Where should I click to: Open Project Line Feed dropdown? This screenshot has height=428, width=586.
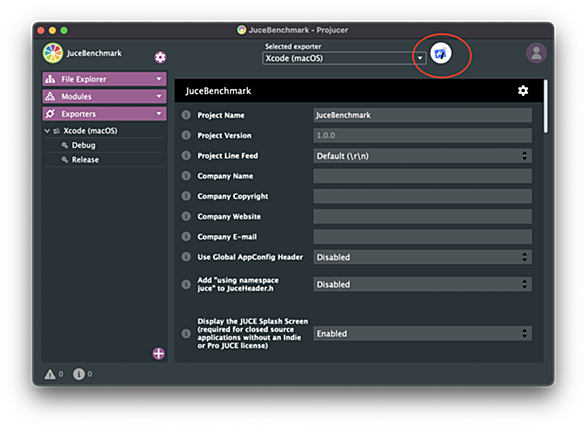pyautogui.click(x=422, y=156)
